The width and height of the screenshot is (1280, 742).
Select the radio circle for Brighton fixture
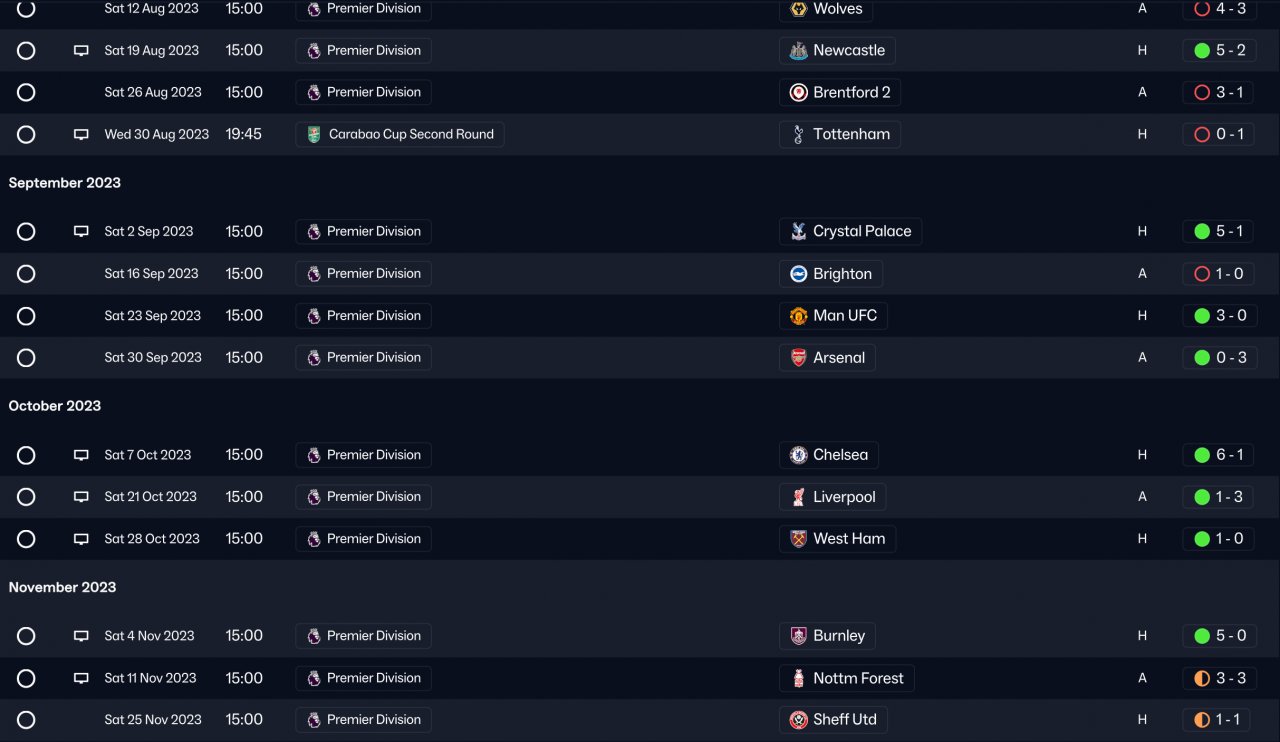point(26,274)
